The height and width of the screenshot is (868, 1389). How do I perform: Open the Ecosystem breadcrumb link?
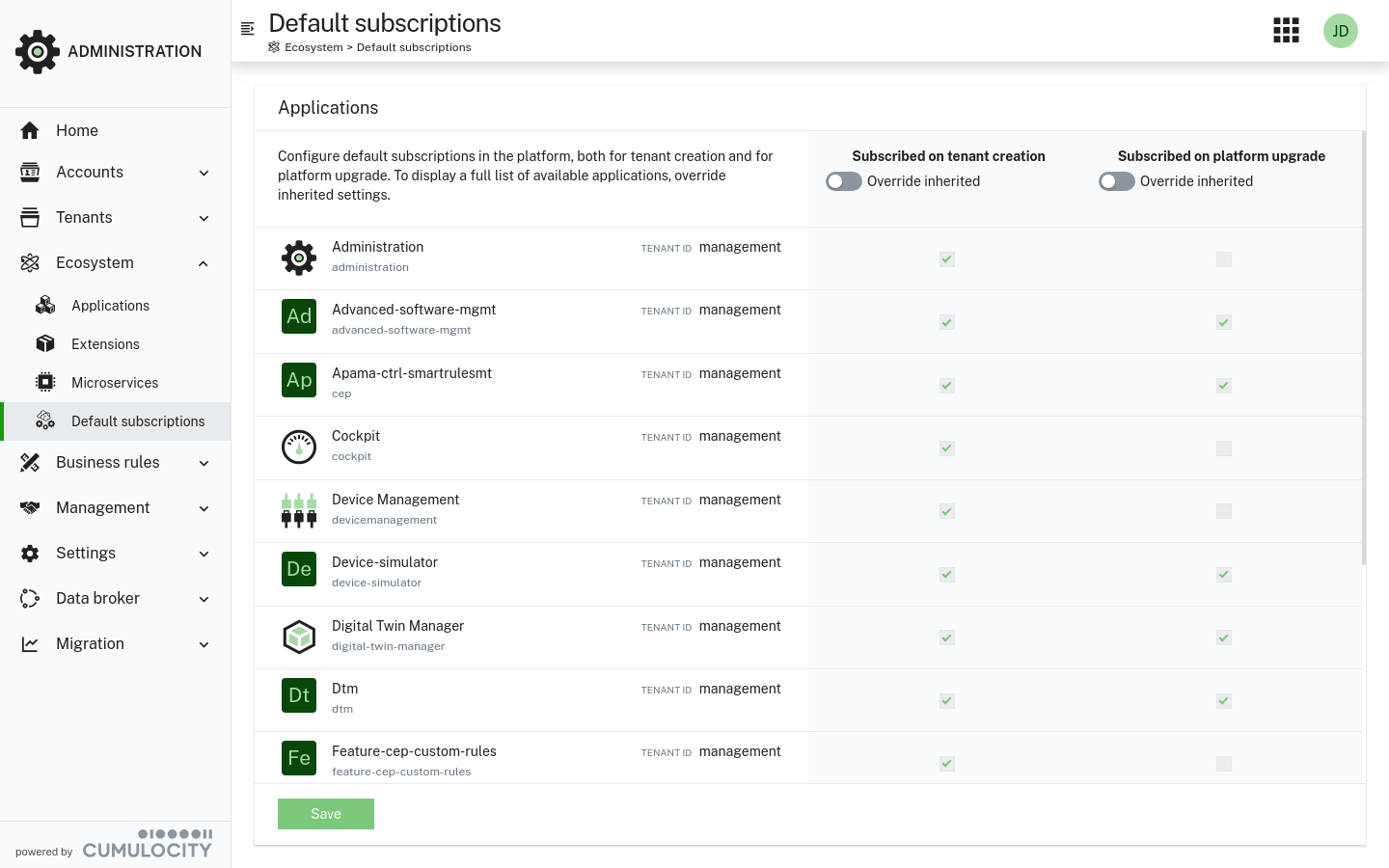point(313,46)
